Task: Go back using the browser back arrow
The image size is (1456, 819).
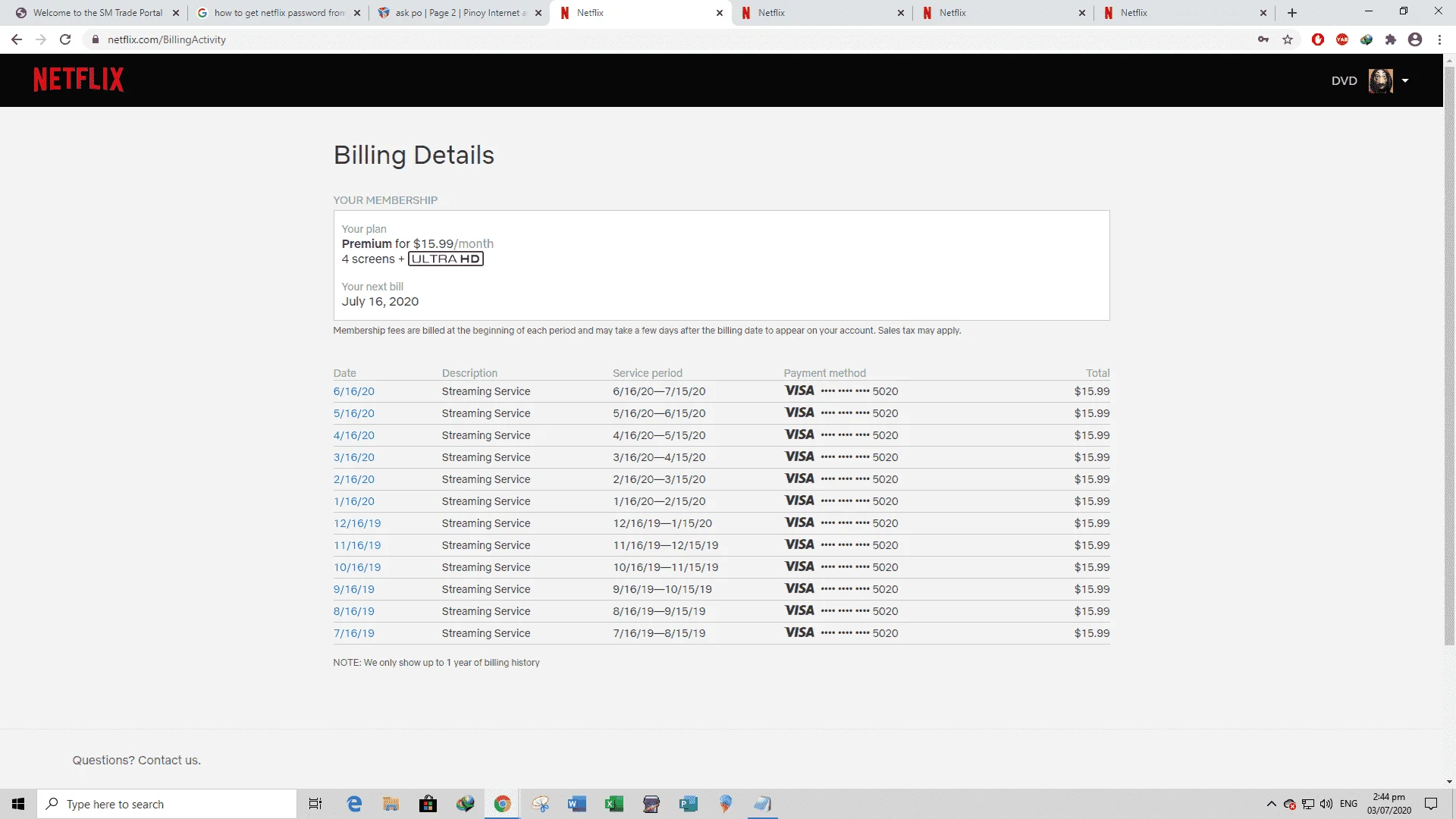Action: click(17, 39)
